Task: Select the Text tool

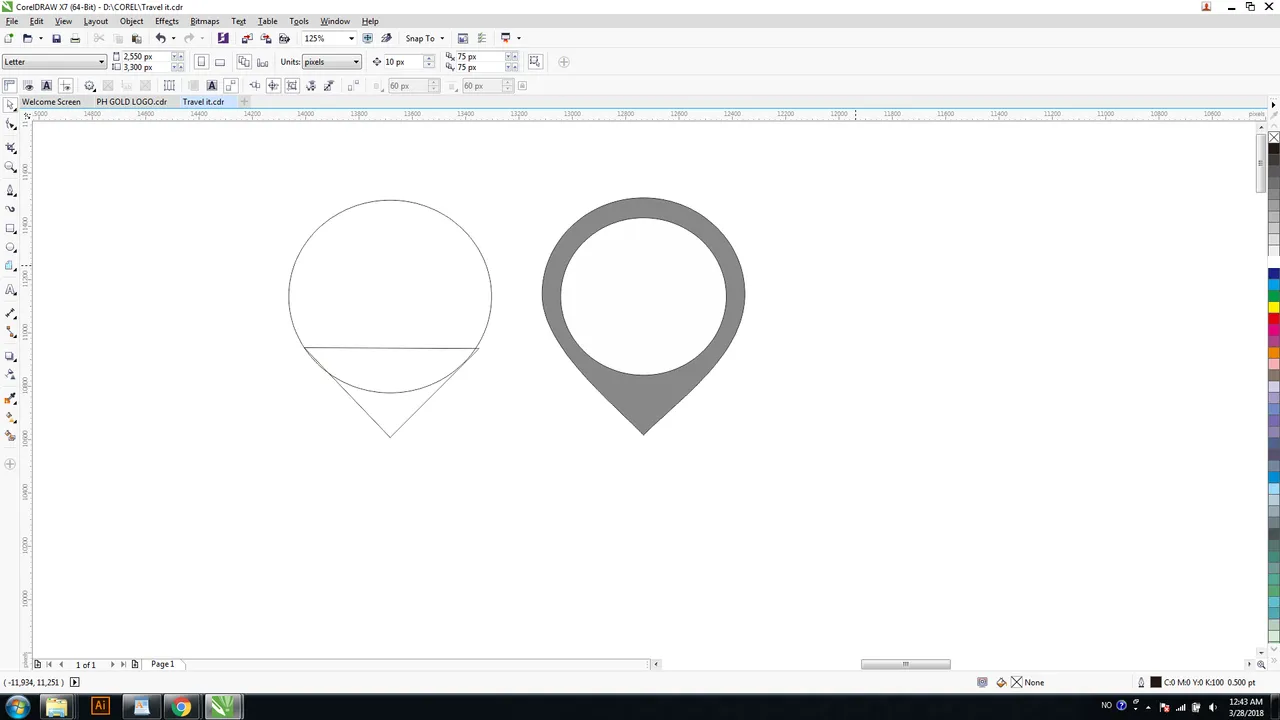Action: [x=11, y=289]
